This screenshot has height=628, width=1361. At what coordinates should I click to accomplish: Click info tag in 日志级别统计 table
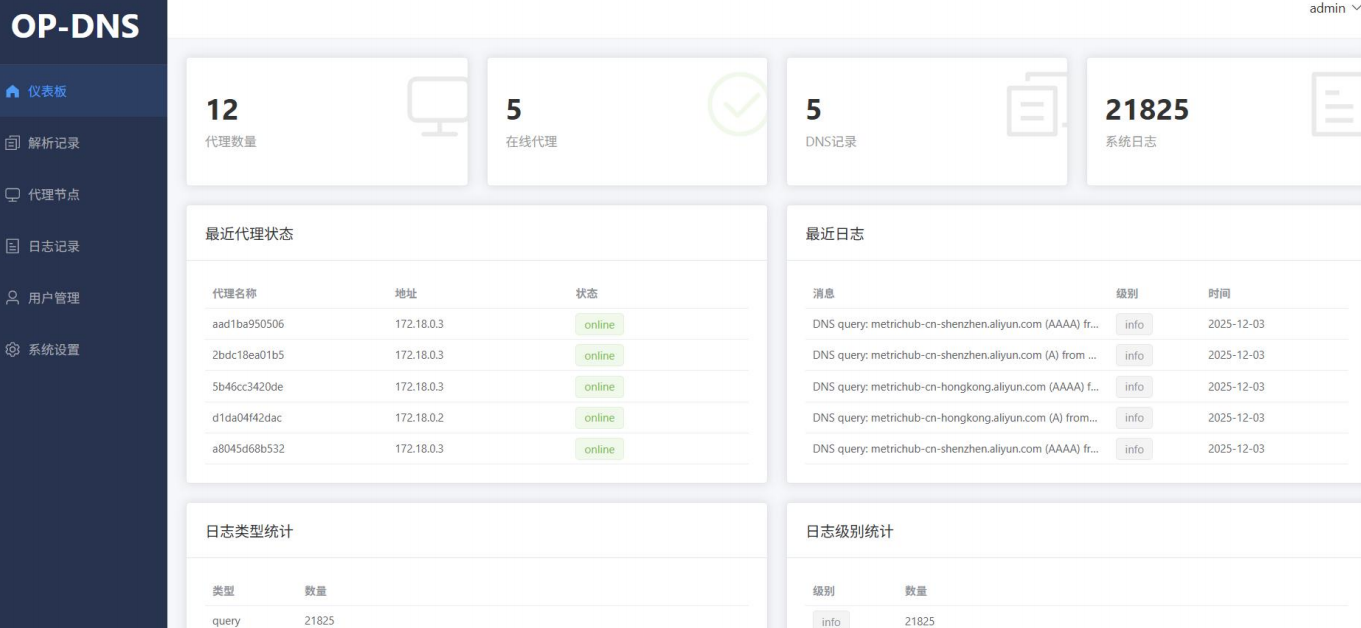tap(831, 621)
